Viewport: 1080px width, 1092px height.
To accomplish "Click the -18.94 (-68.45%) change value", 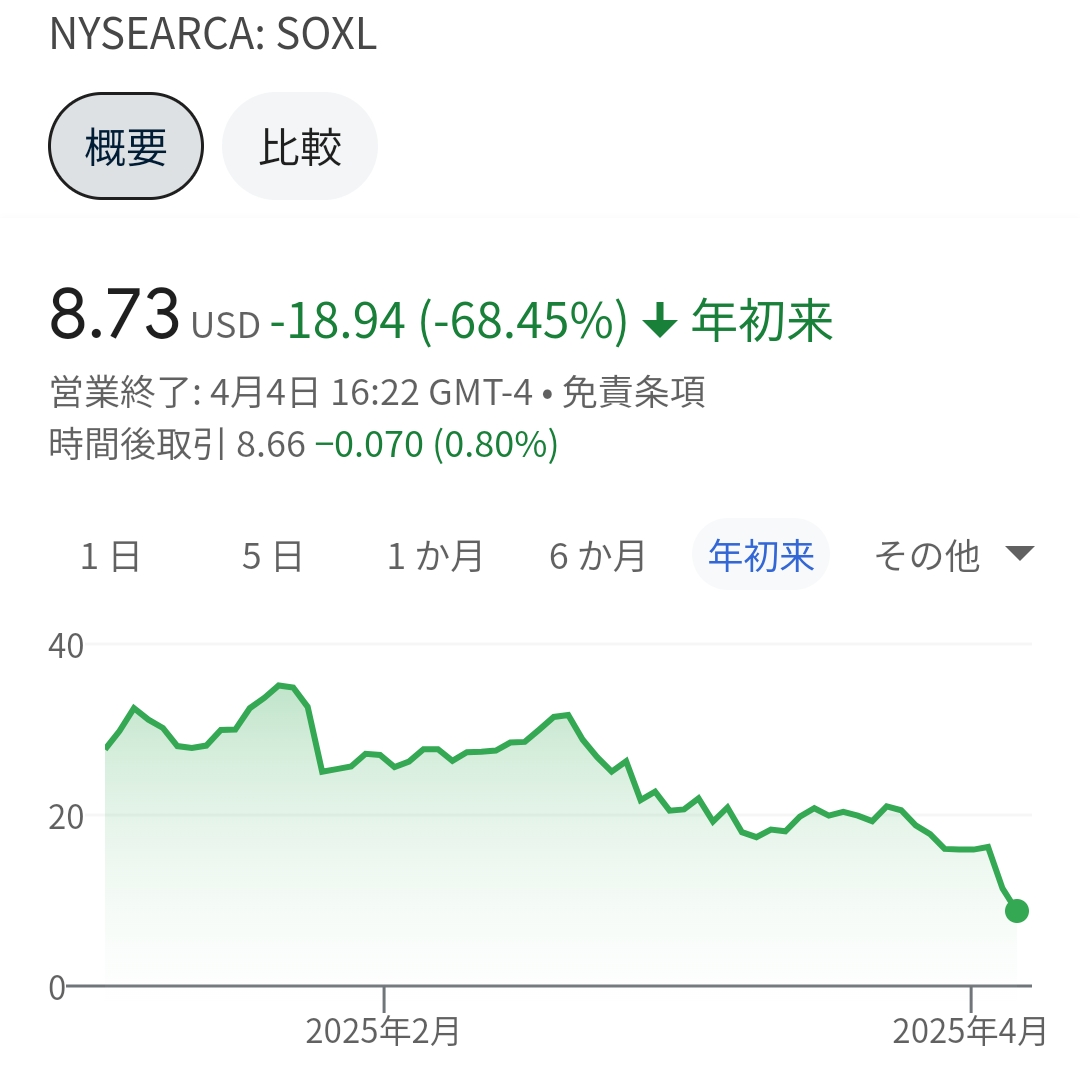I will (448, 321).
